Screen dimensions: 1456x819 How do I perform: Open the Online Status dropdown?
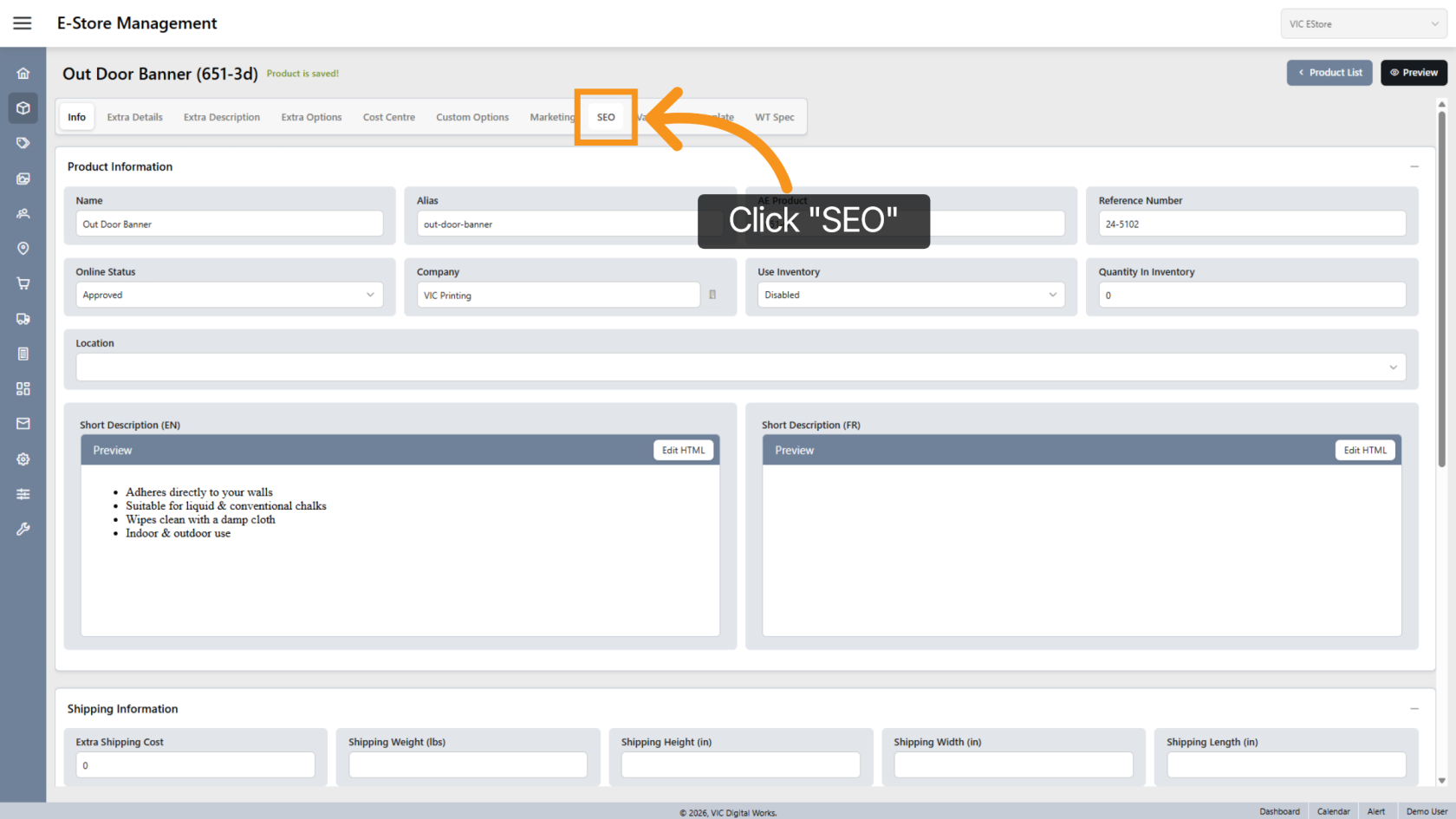[229, 295]
